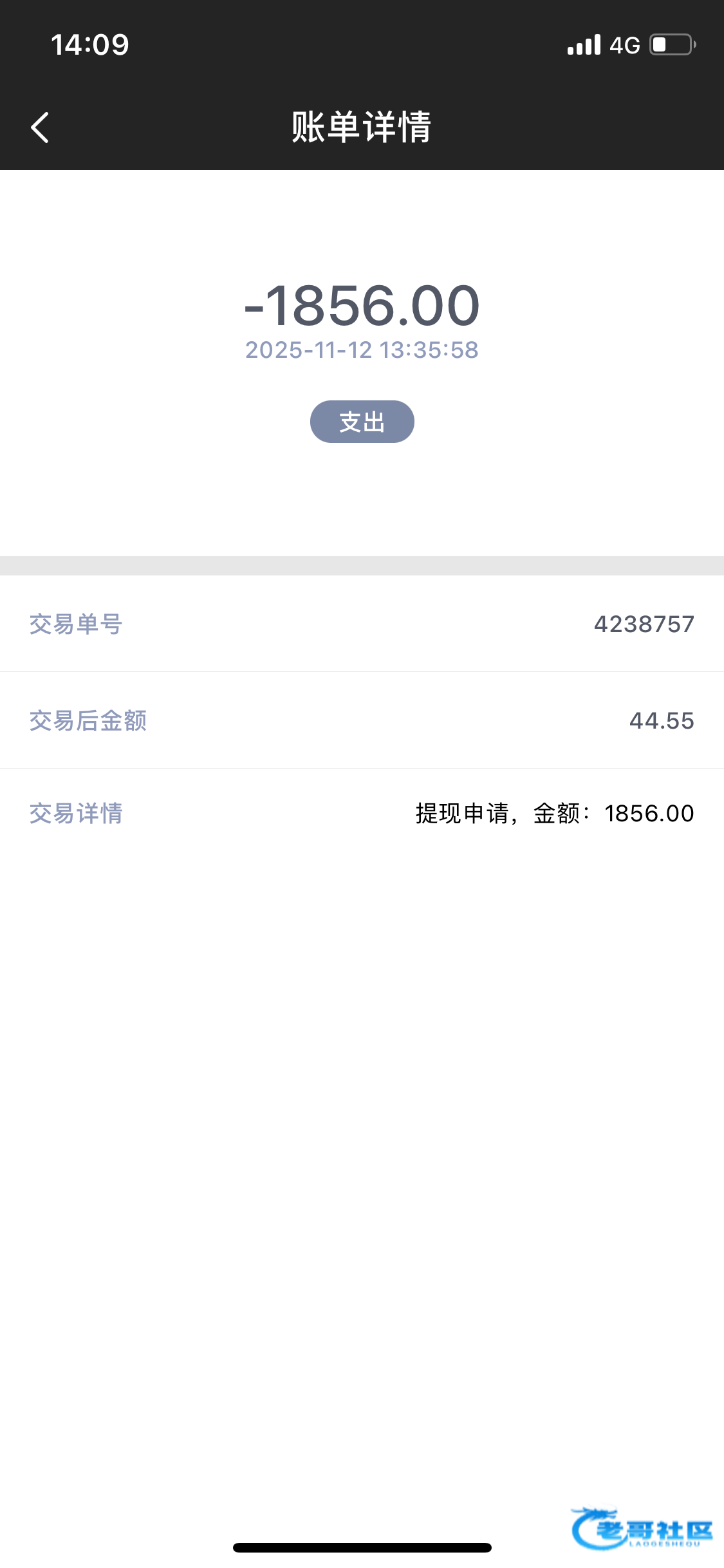Tap the cellular signal bars icon

pyautogui.click(x=584, y=45)
